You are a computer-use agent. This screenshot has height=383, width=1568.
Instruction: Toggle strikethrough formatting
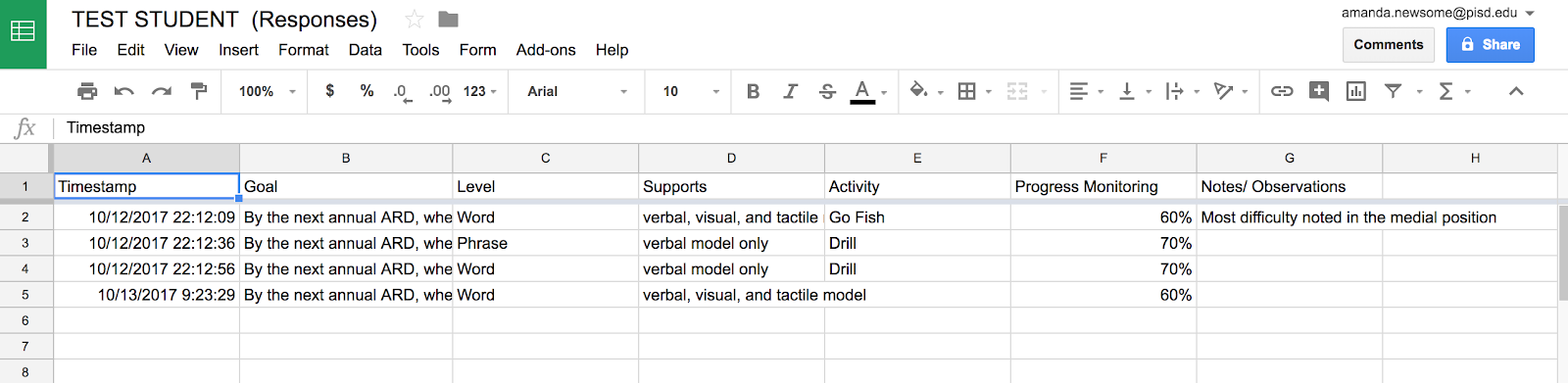click(827, 91)
